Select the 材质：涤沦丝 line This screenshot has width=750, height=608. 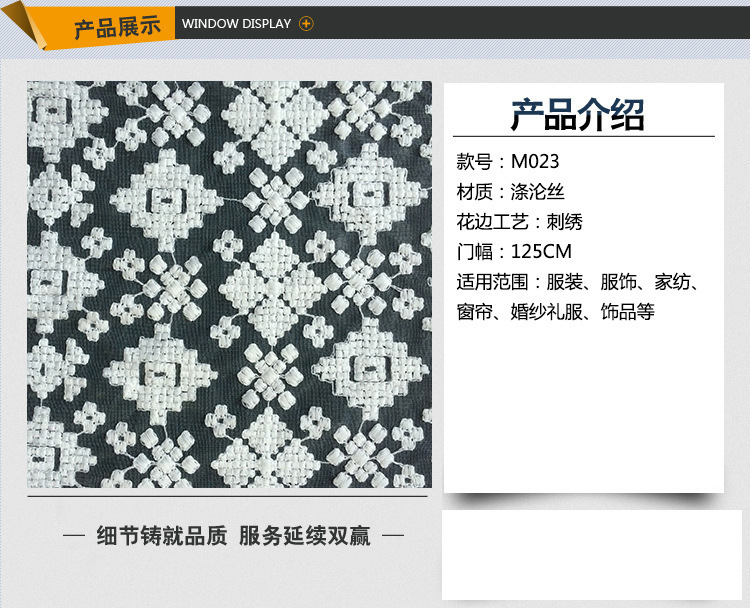510,192
